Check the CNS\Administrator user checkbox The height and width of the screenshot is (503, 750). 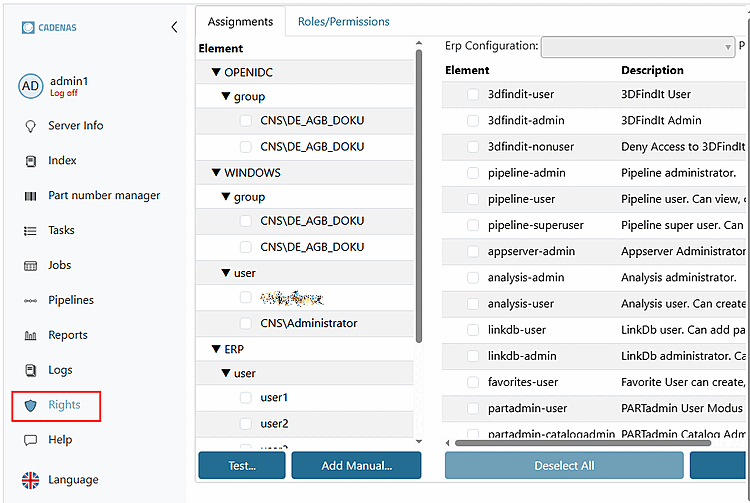pos(246,323)
